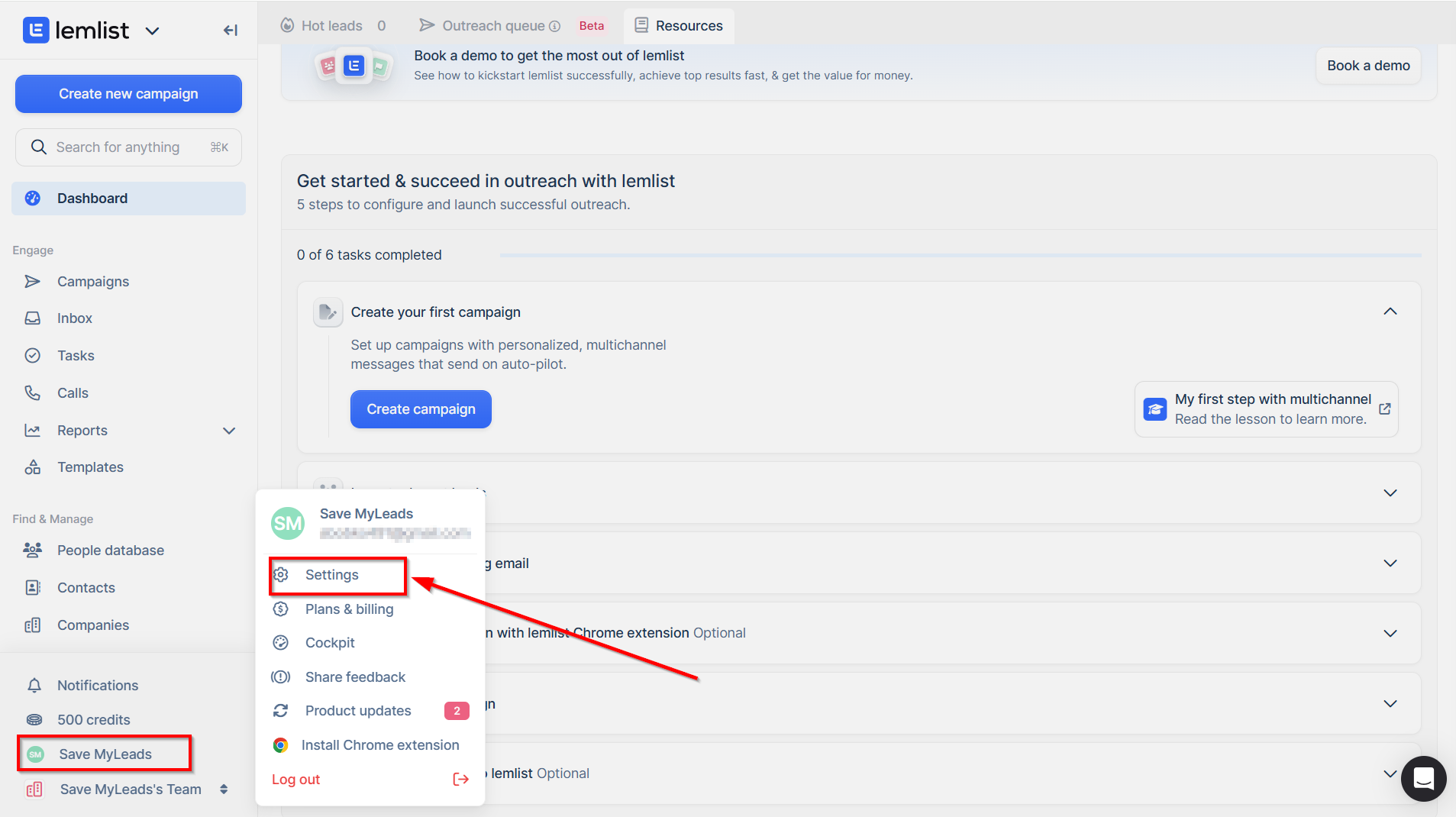1456x817 pixels.
Task: Collapse the Create your first campaign section
Action: (1390, 312)
